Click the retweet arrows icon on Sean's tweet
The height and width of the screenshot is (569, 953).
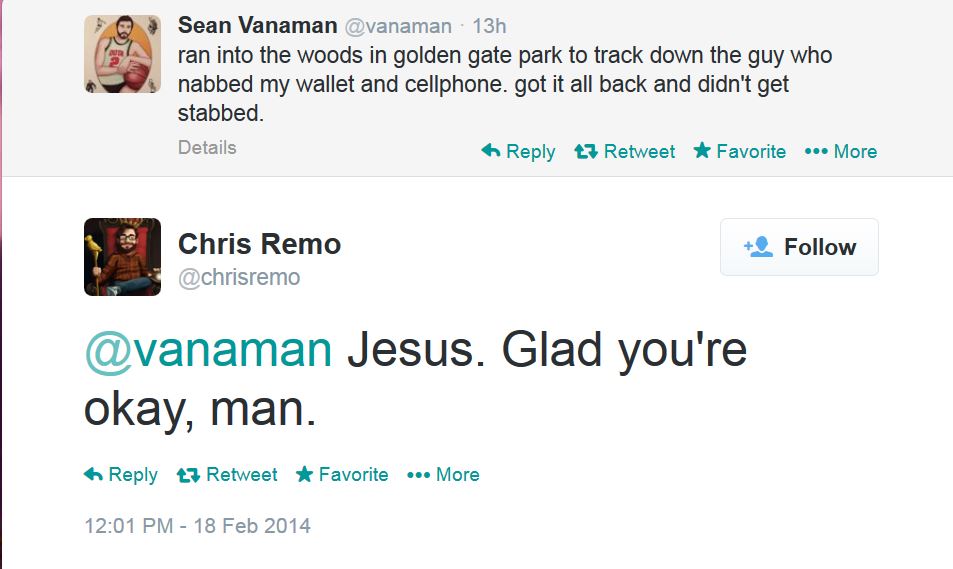pyautogui.click(x=586, y=152)
